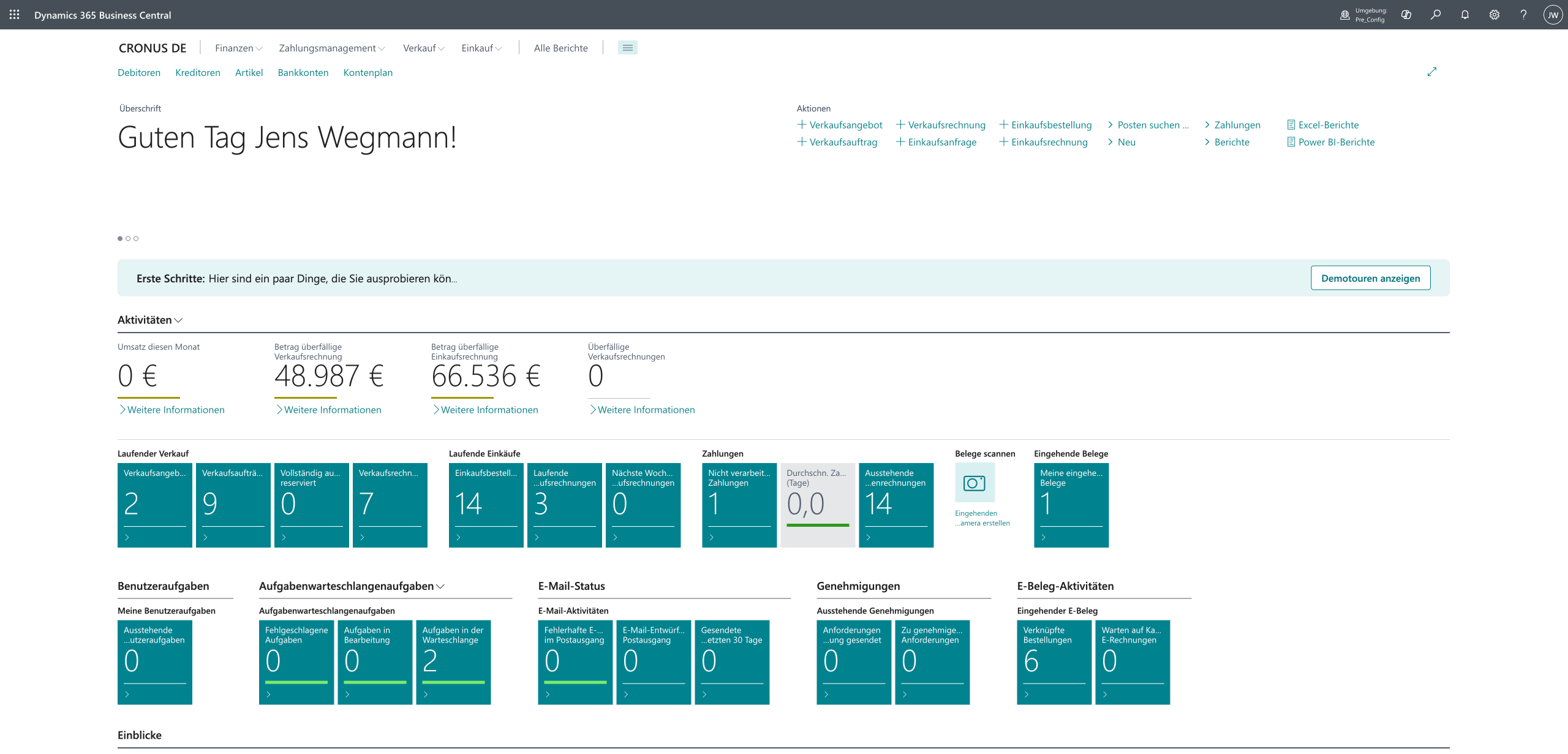The image size is (1568, 754).
Task: Expand the Aufgabenwarteschlangenaufgaben heading chevron
Action: click(440, 586)
